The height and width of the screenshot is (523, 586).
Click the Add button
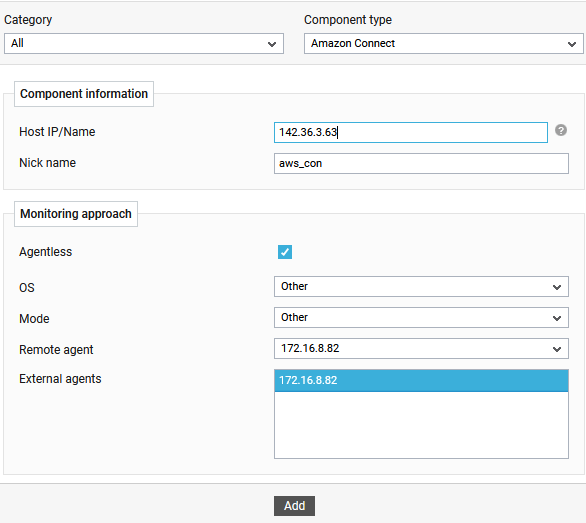pos(294,506)
